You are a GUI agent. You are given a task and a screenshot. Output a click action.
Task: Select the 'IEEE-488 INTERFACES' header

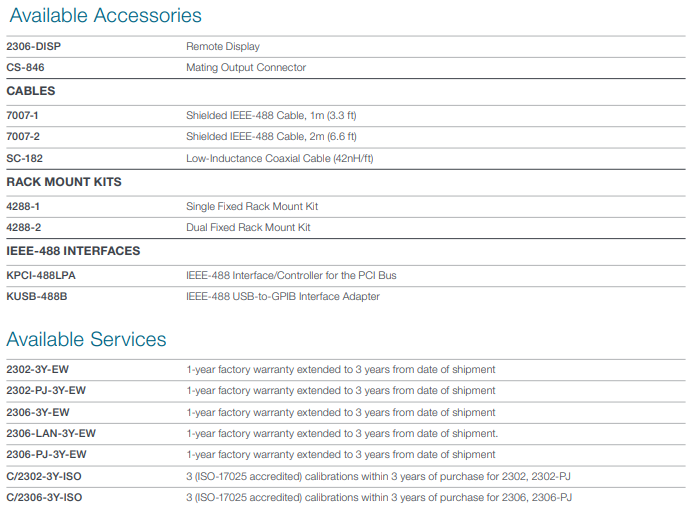73,251
